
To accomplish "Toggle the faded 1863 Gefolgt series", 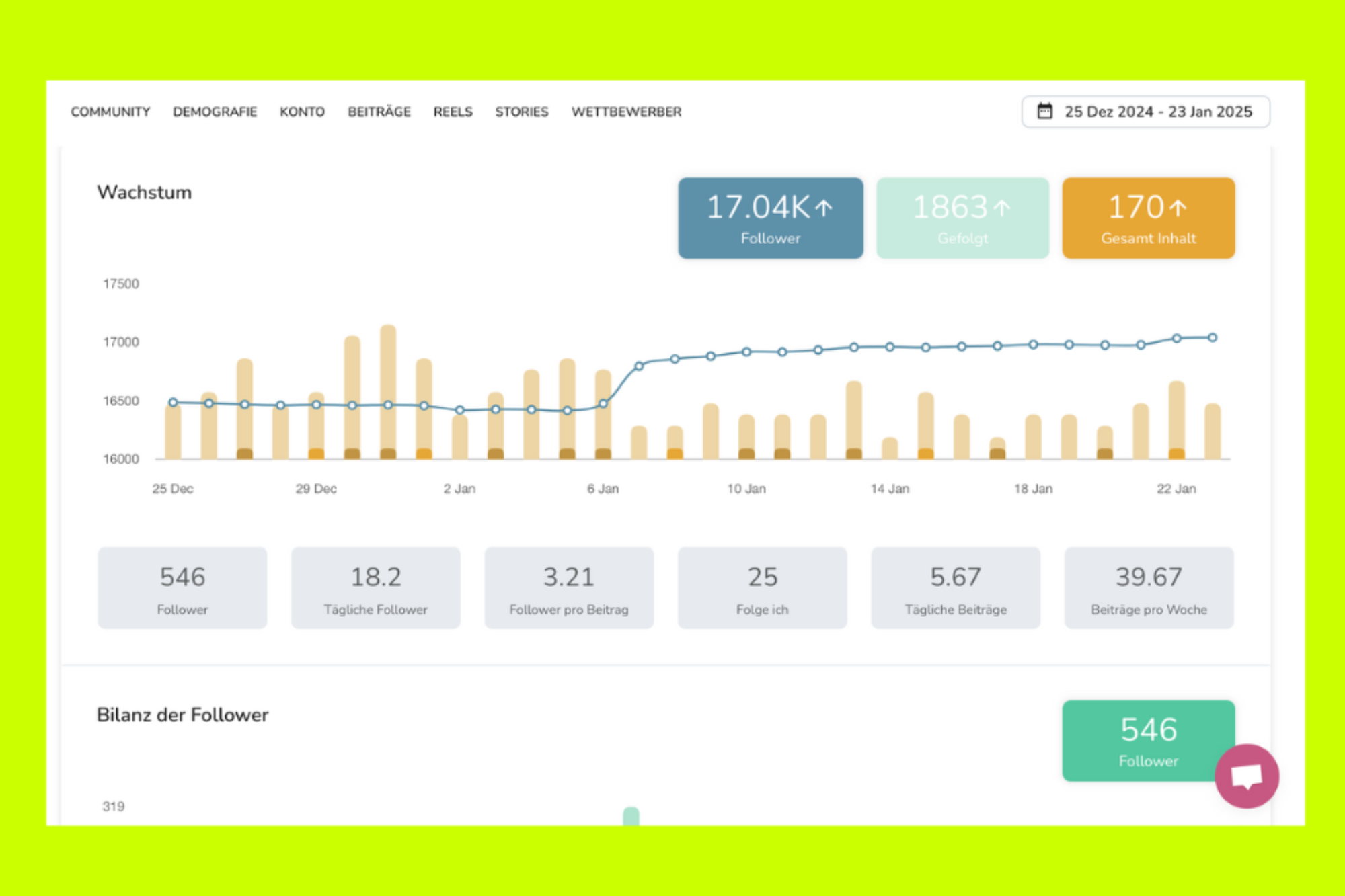I will [962, 218].
